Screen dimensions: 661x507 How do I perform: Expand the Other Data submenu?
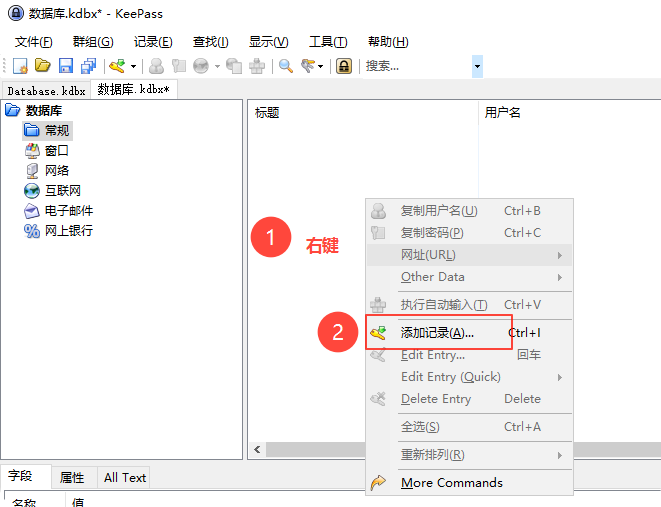click(x=469, y=277)
